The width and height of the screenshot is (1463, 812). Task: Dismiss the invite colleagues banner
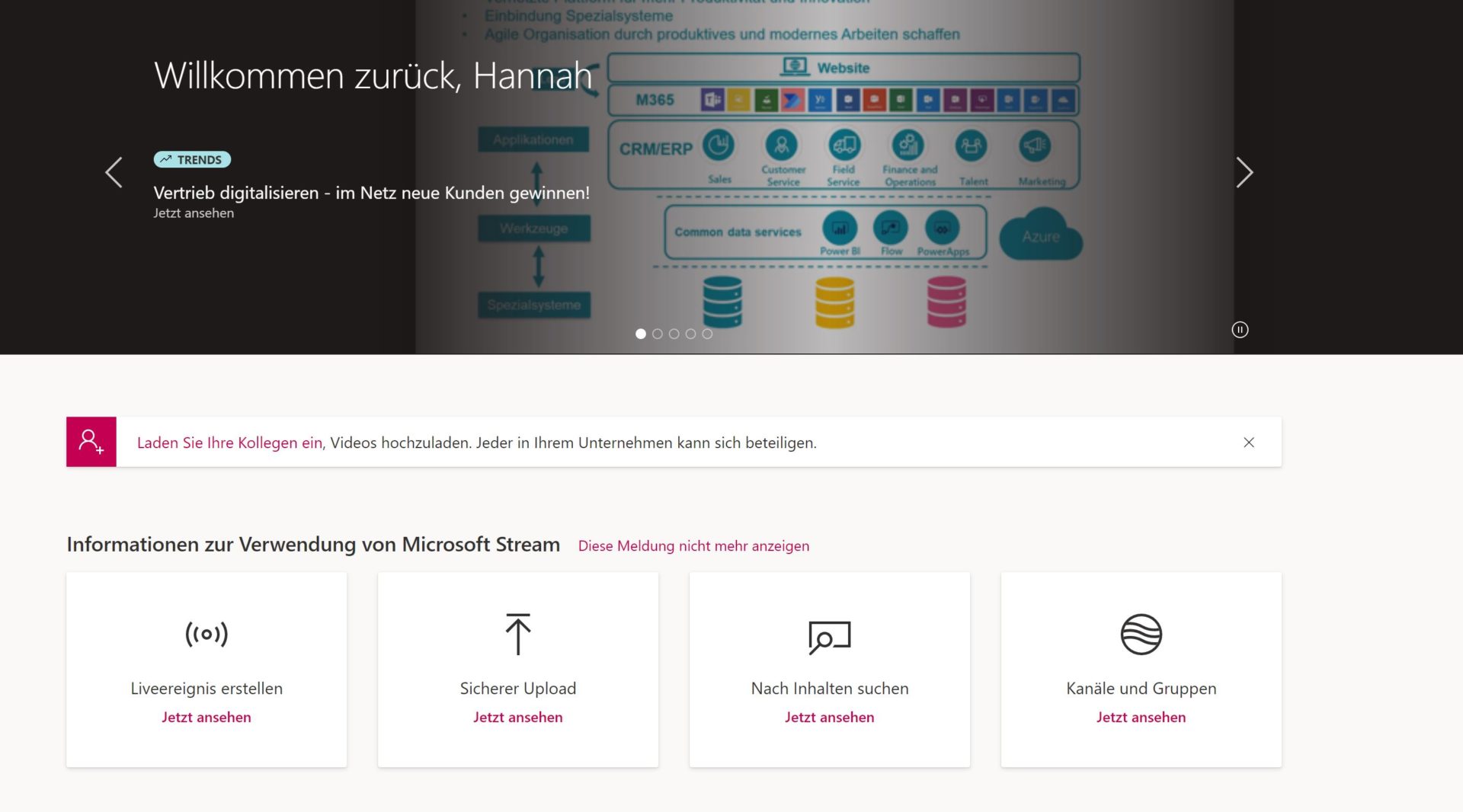click(1249, 443)
